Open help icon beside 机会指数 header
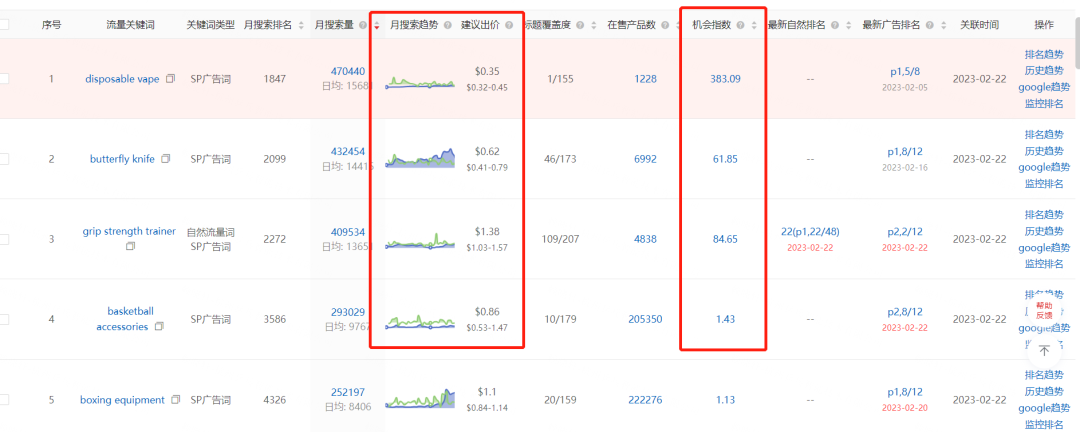Viewport: 1080px width, 432px height. coord(740,25)
